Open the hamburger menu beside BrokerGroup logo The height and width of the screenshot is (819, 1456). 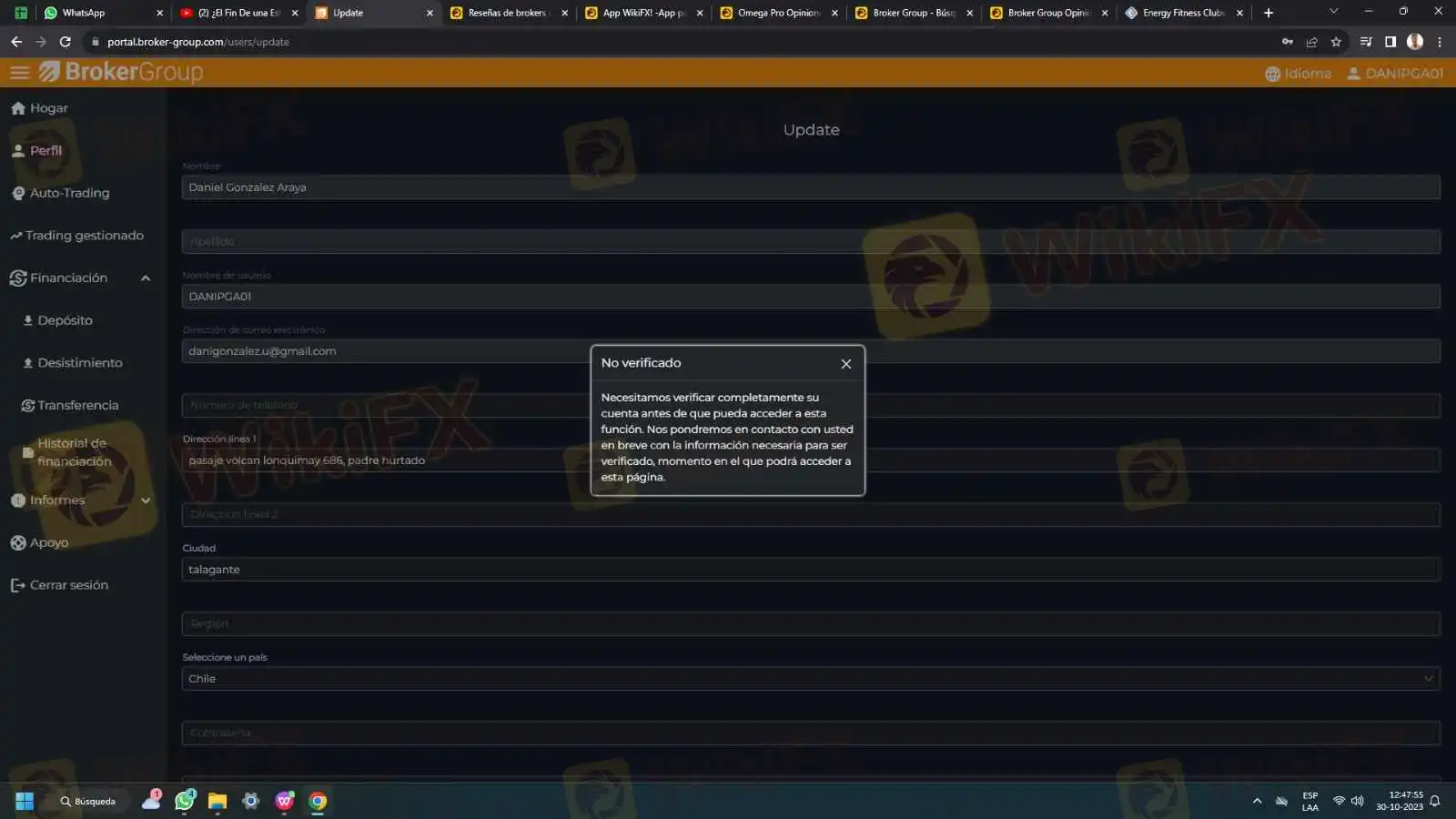tap(20, 73)
